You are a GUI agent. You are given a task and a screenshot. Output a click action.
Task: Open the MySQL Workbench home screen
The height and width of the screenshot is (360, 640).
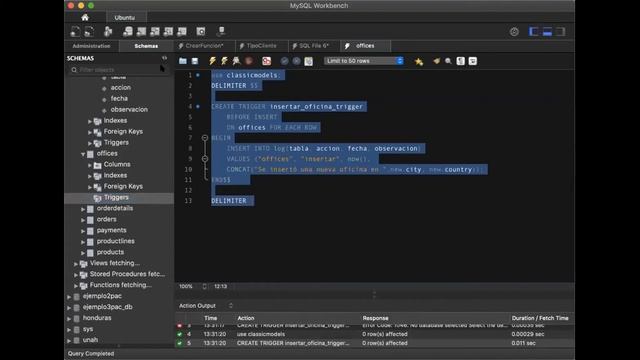[x=85, y=17]
